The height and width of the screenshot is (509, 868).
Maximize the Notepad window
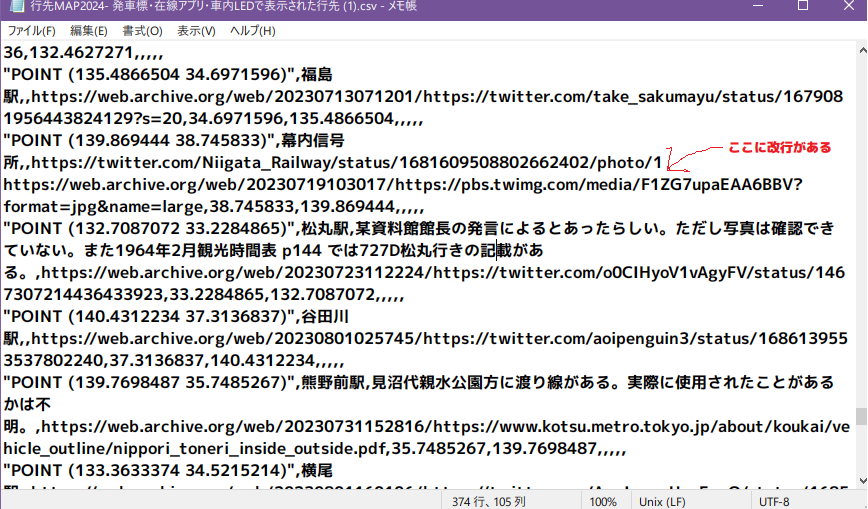tap(803, 6)
